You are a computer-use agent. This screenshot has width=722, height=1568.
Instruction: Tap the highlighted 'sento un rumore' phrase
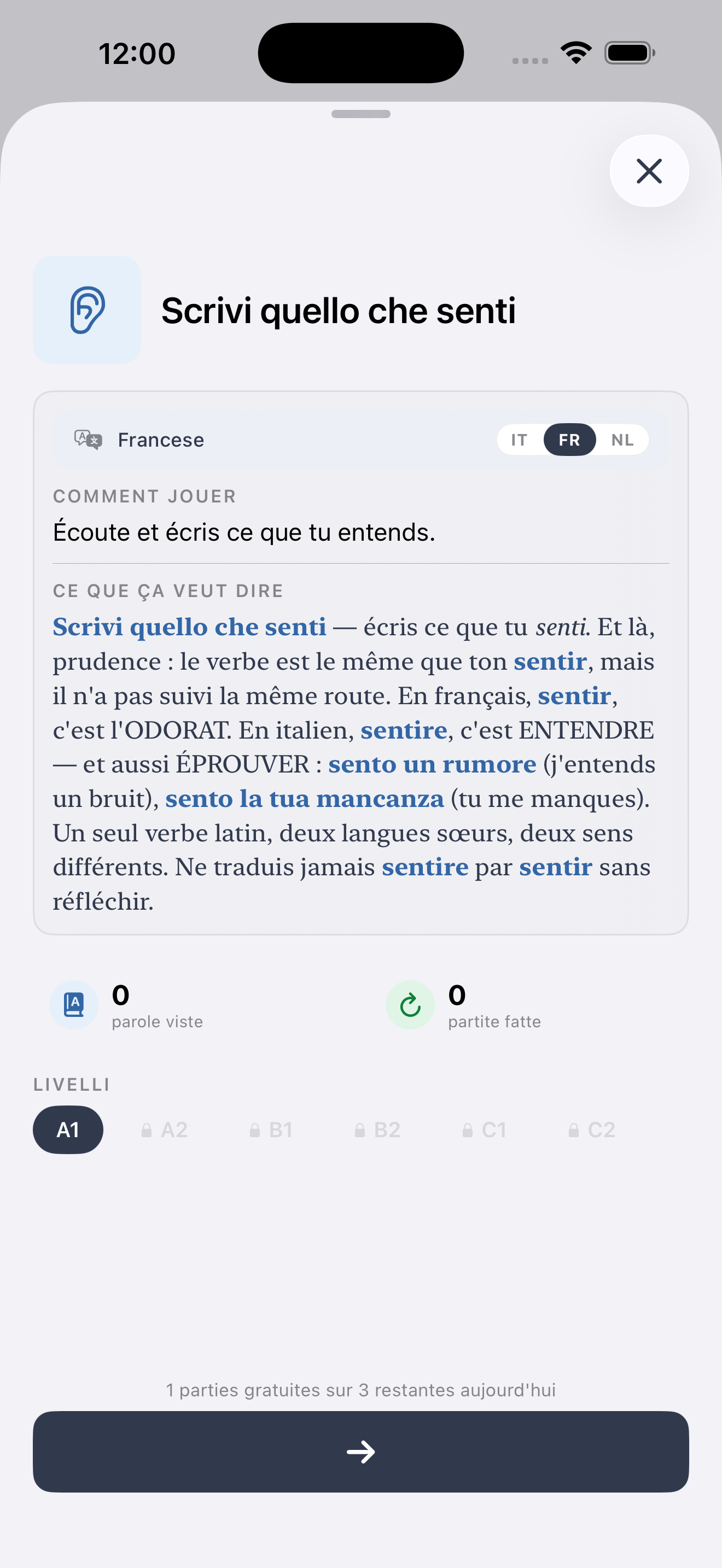[x=432, y=764]
